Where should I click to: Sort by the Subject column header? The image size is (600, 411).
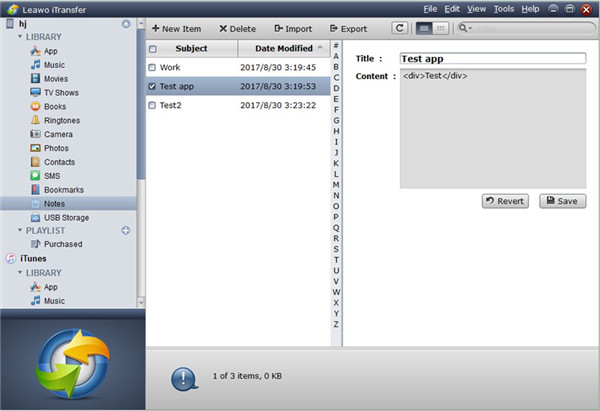[191, 49]
